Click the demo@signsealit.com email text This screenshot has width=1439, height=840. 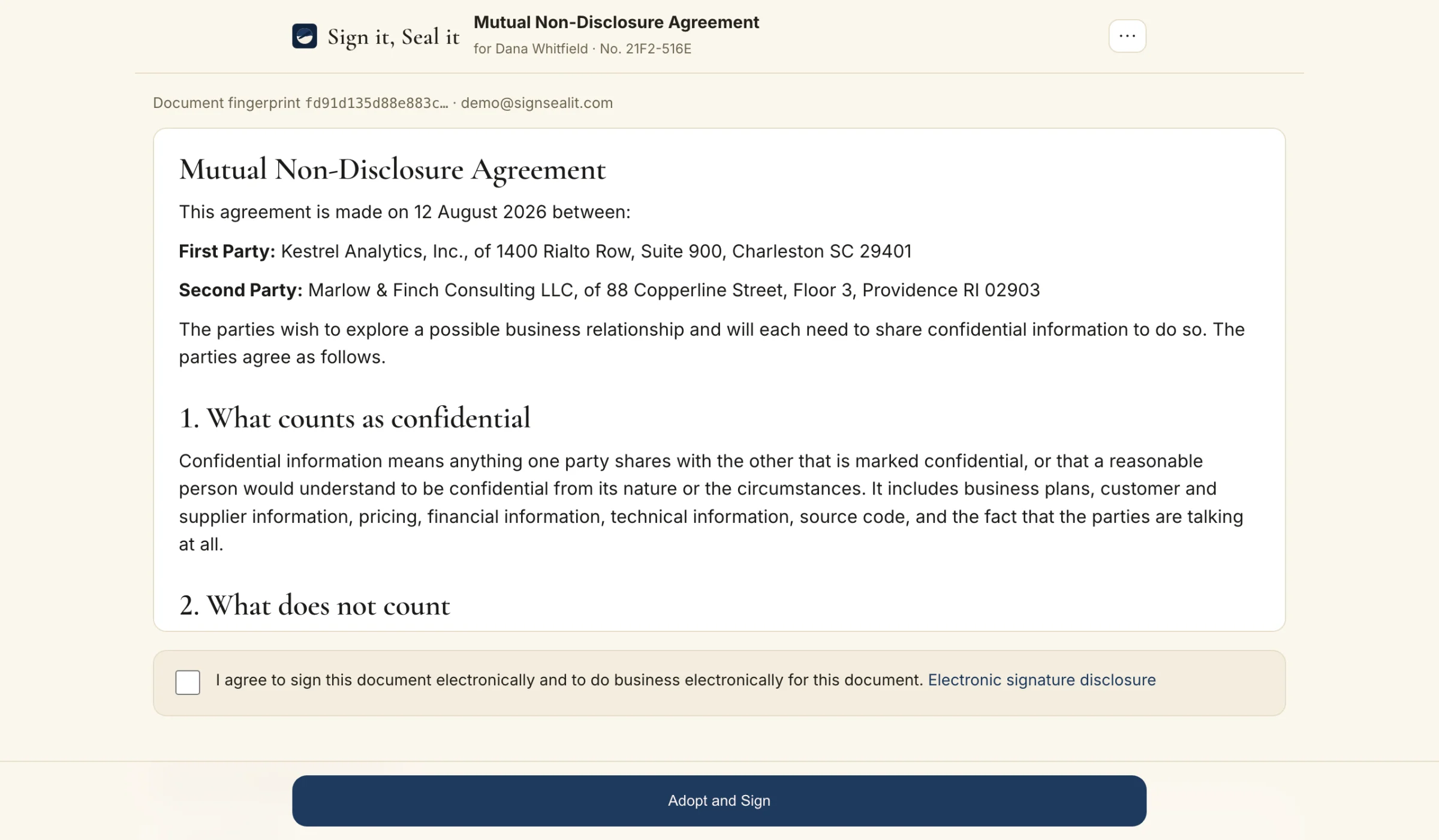point(537,103)
